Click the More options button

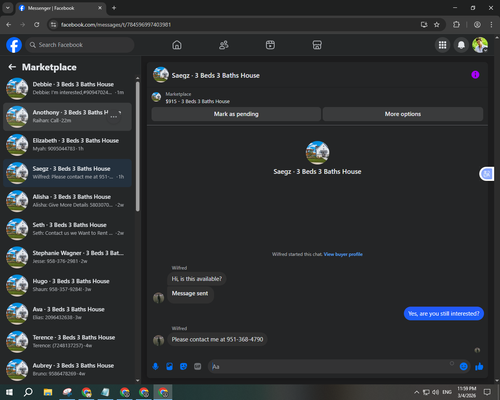click(403, 114)
